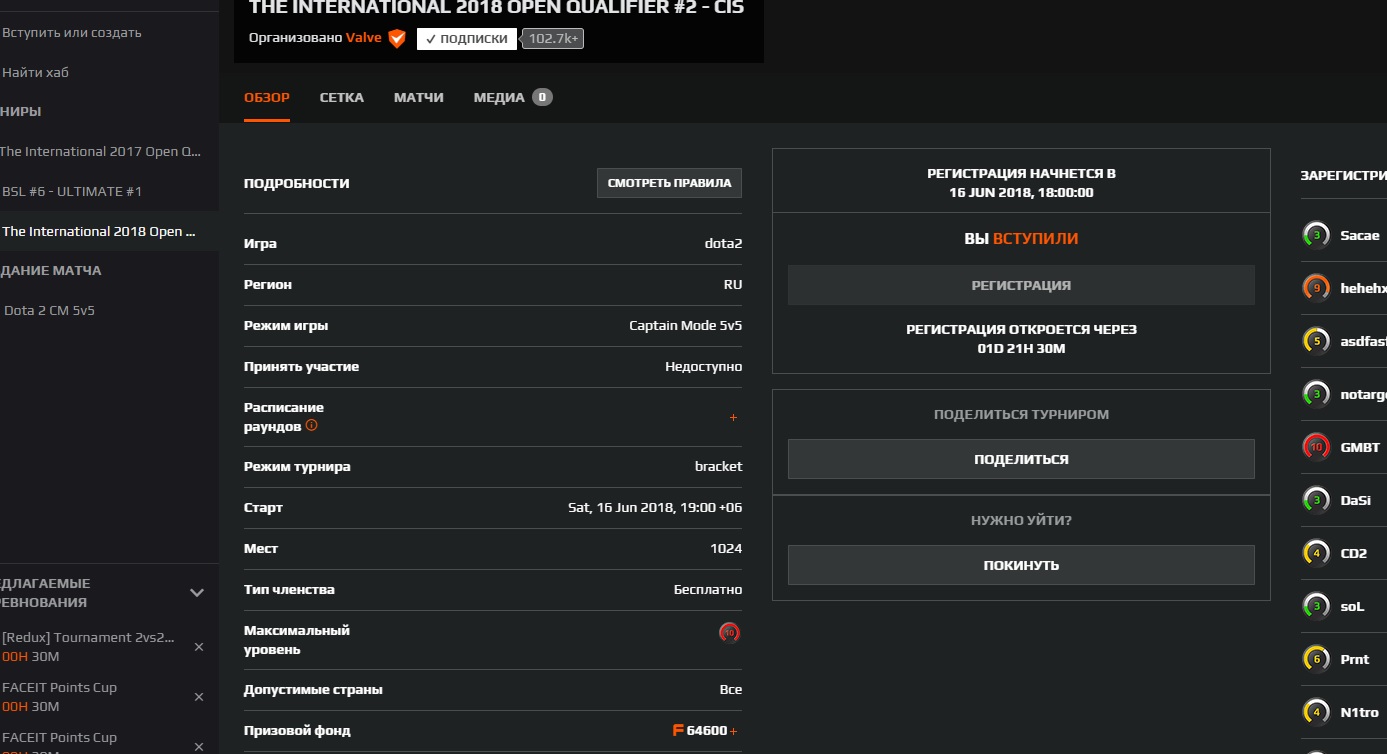Image resolution: width=1387 pixels, height=754 pixels.
Task: Expand prize fund details plus sign
Action: point(734,731)
